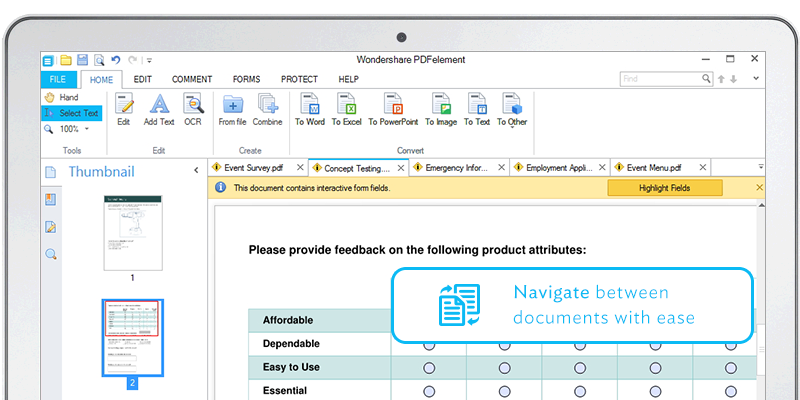Open the 100% zoom level dropdown
The width and height of the screenshot is (800, 400).
tap(87, 129)
